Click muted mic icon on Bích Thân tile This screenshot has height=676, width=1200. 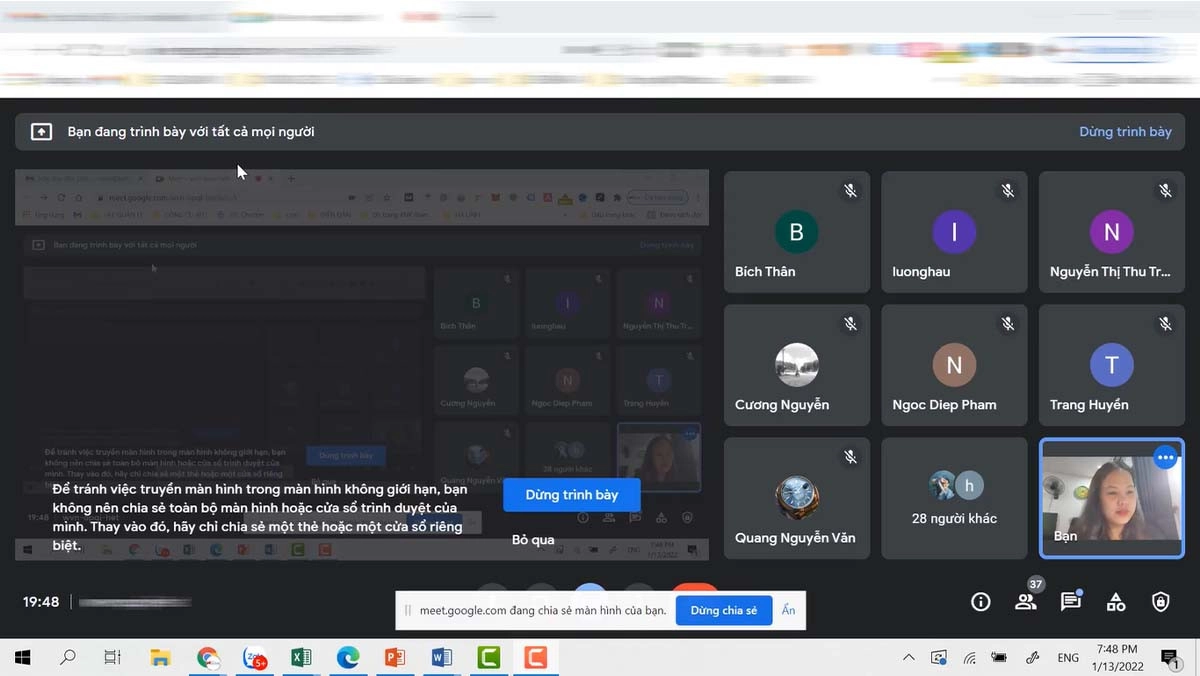click(850, 190)
